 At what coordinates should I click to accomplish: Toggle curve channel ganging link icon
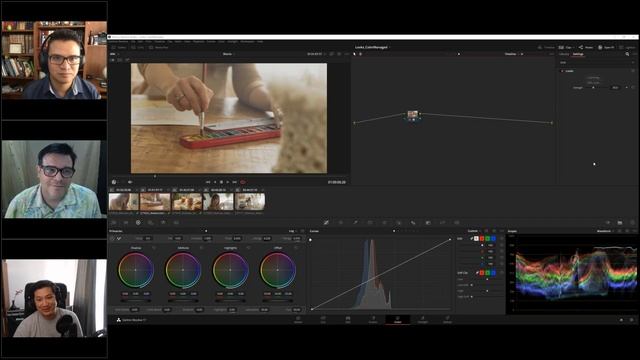click(x=471, y=238)
